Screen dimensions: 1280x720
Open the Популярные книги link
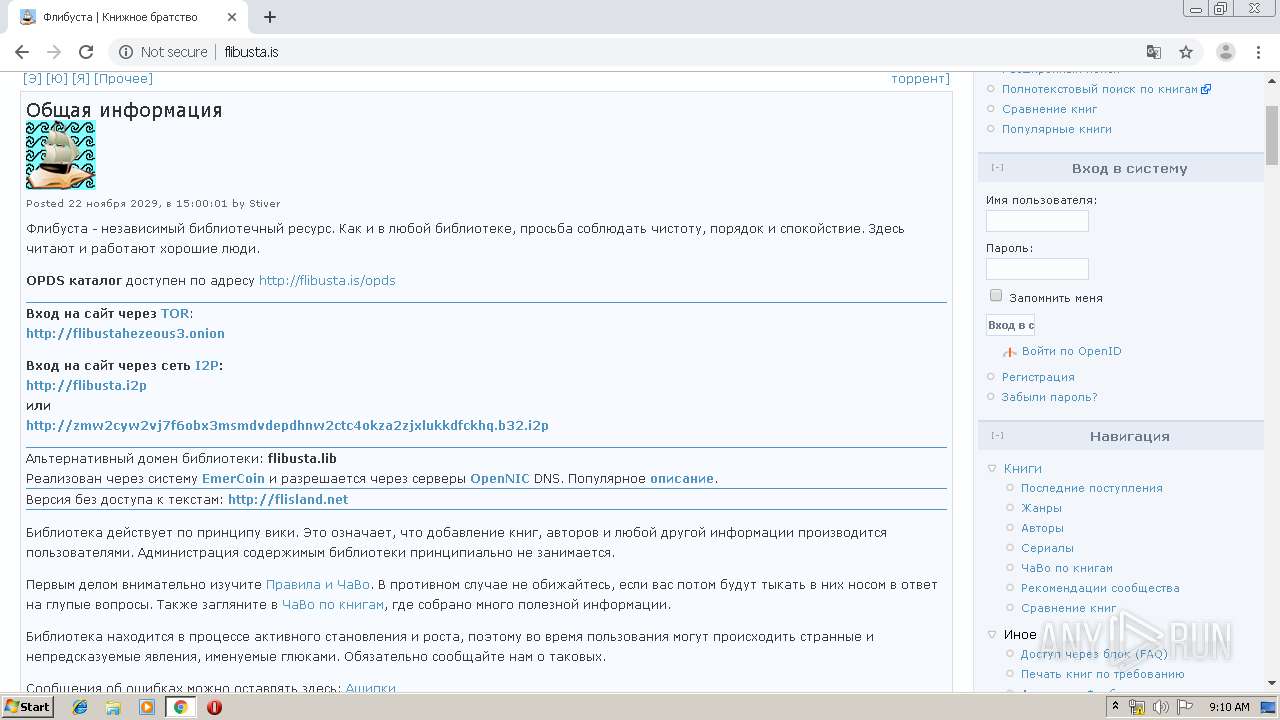(1057, 129)
